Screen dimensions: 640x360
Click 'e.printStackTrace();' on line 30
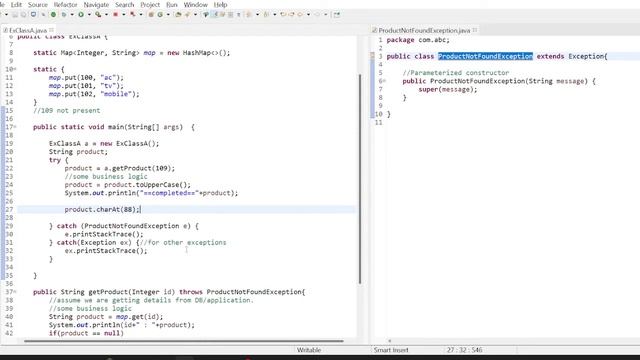tap(104, 234)
